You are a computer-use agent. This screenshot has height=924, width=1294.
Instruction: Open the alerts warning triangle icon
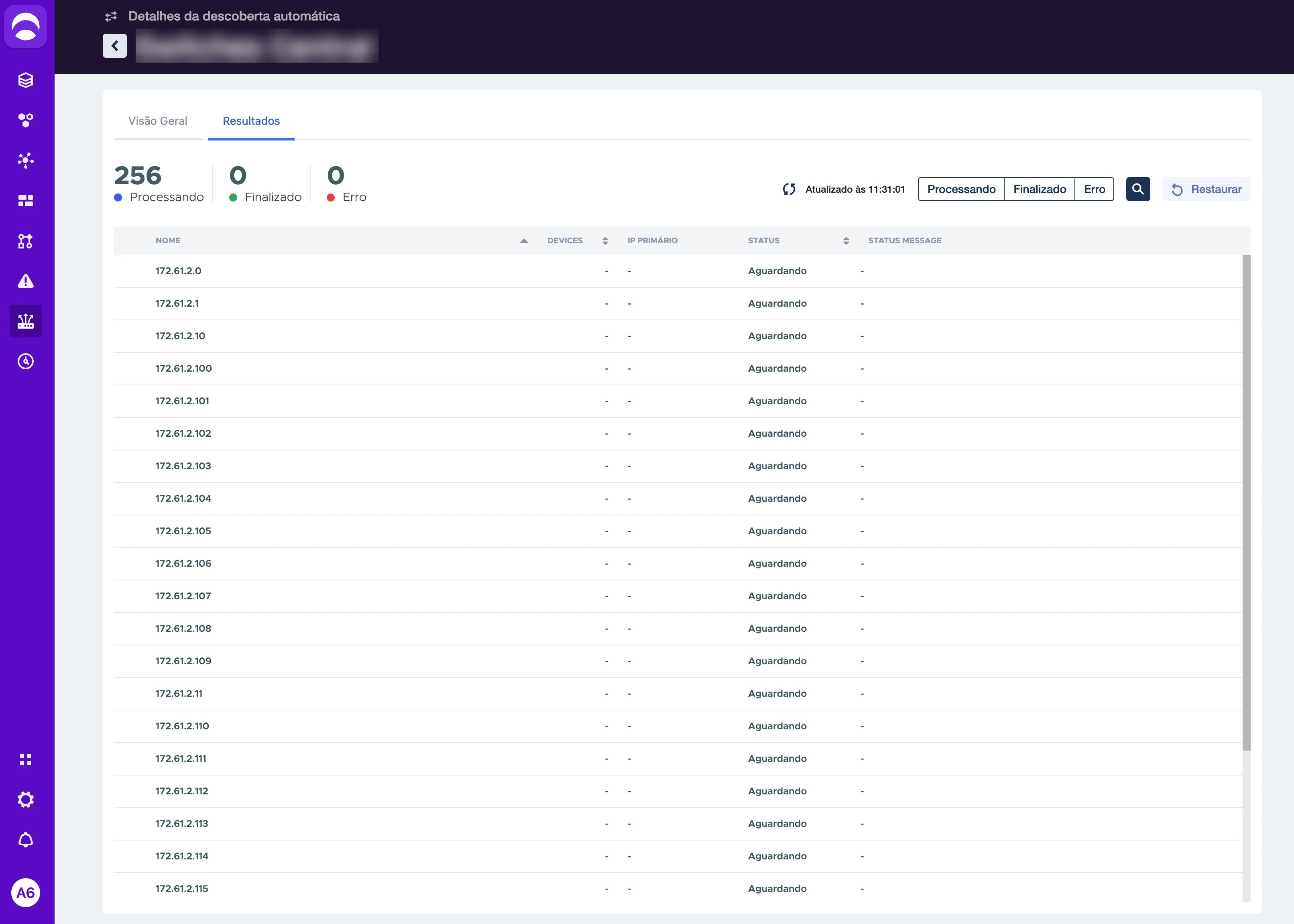(x=26, y=281)
